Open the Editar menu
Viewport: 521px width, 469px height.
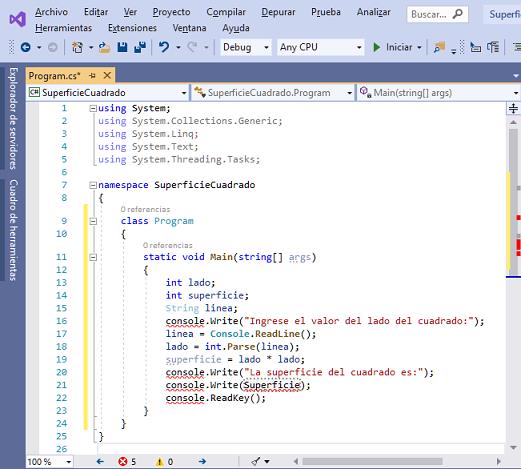tap(96, 12)
